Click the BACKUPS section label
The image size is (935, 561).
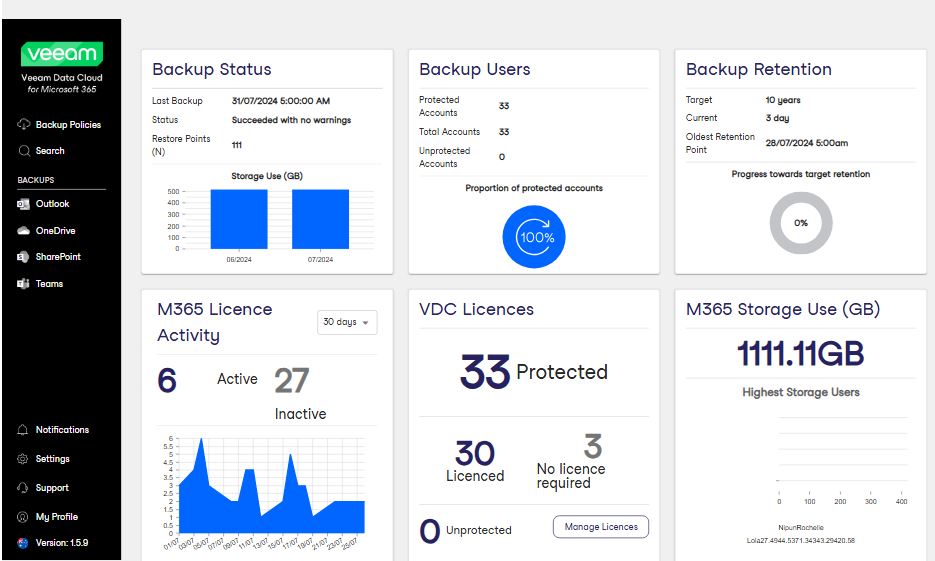[x=36, y=180]
